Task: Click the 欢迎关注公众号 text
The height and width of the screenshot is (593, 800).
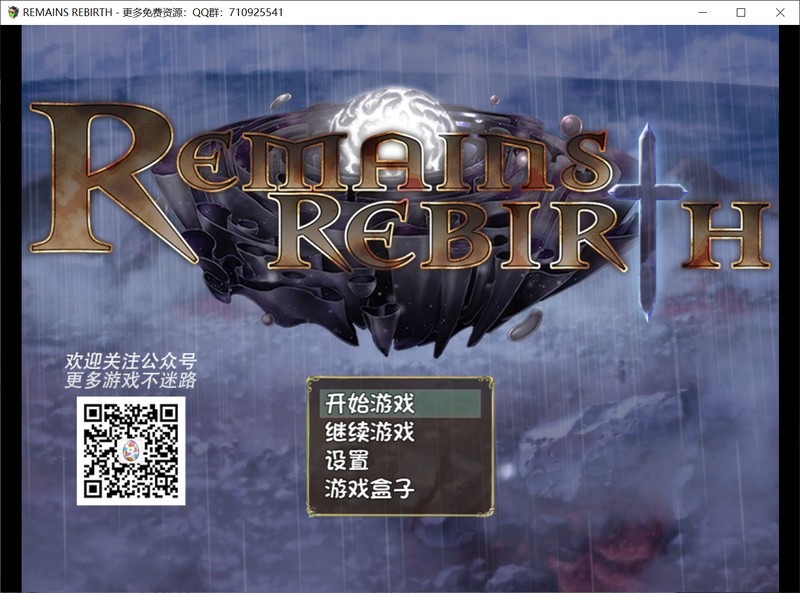Action: click(131, 360)
